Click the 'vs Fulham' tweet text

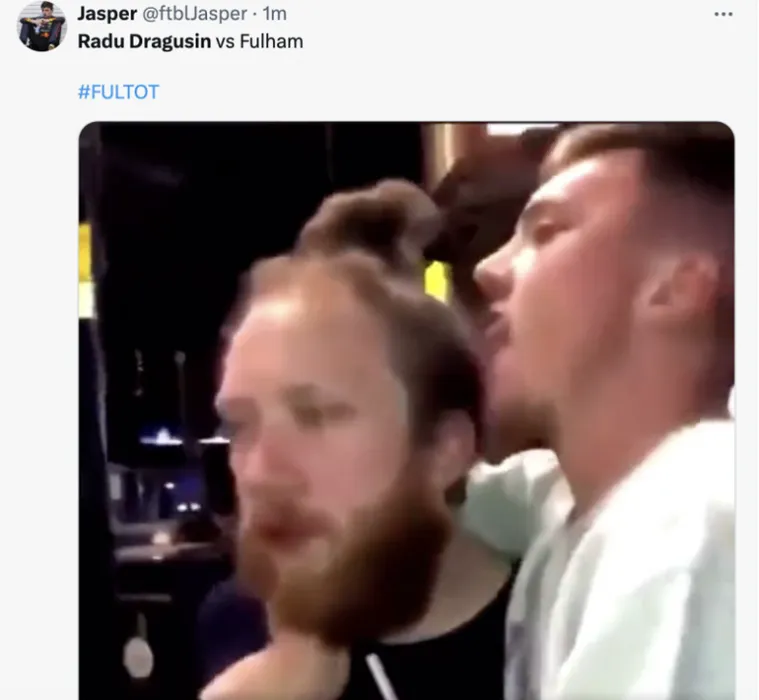click(259, 41)
